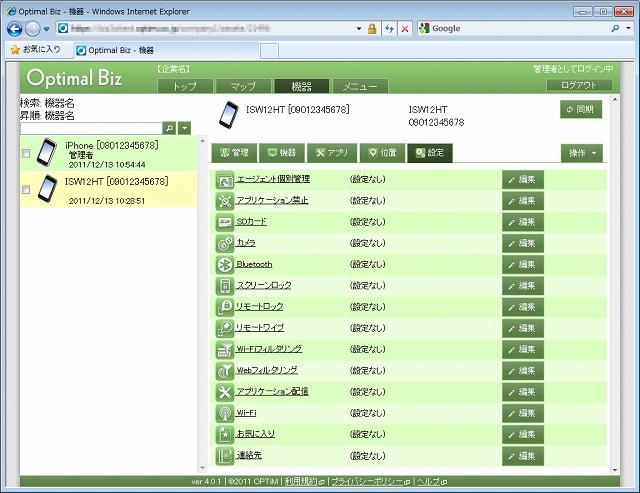Switch to the 管理 sub-tab
This screenshot has height=493, width=640.
pyautogui.click(x=234, y=153)
